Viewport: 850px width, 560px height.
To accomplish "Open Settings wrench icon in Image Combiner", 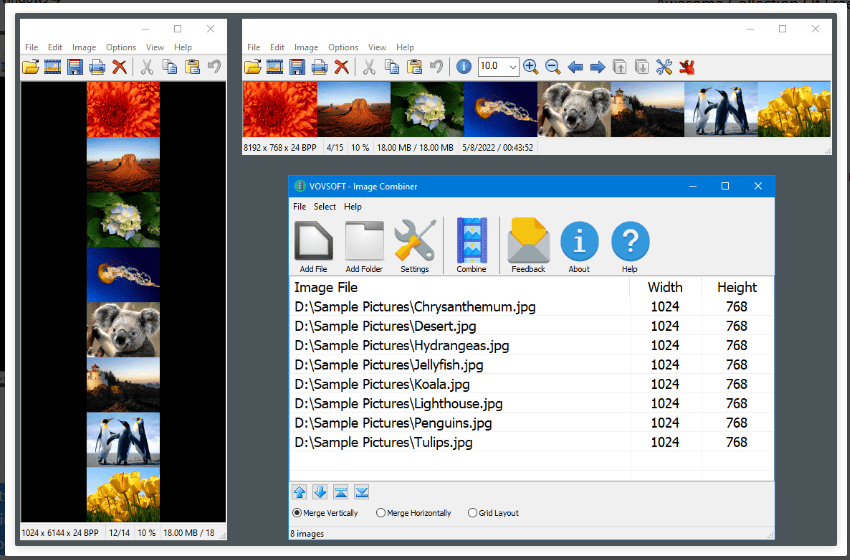I will [x=415, y=246].
